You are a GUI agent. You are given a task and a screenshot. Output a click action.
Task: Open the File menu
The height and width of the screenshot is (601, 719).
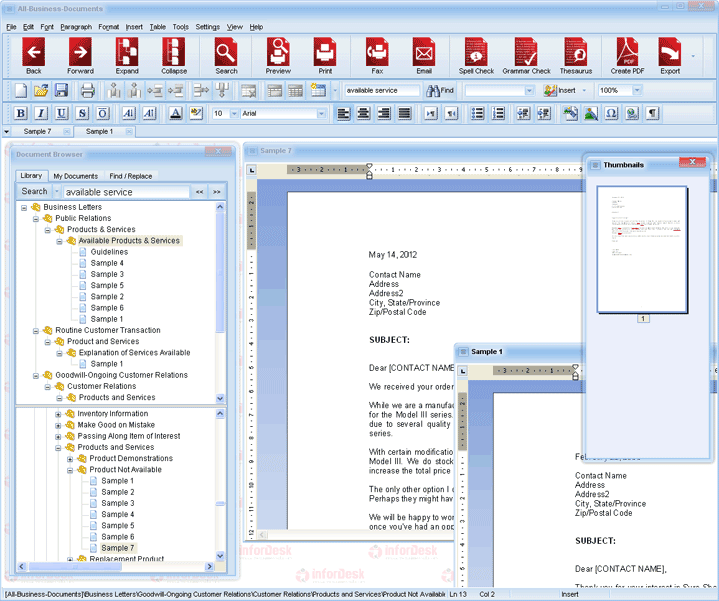click(11, 27)
